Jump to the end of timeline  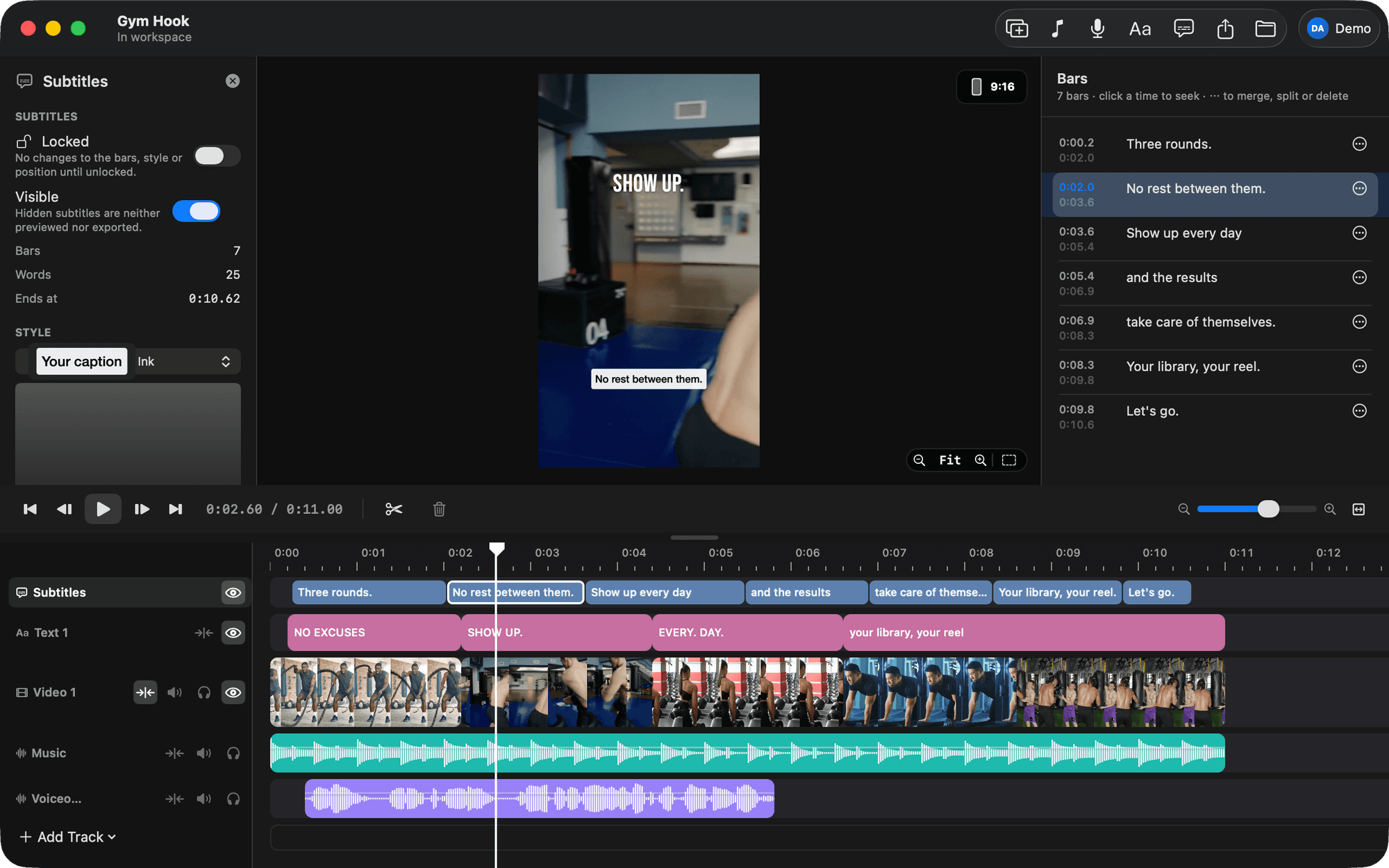[x=176, y=509]
